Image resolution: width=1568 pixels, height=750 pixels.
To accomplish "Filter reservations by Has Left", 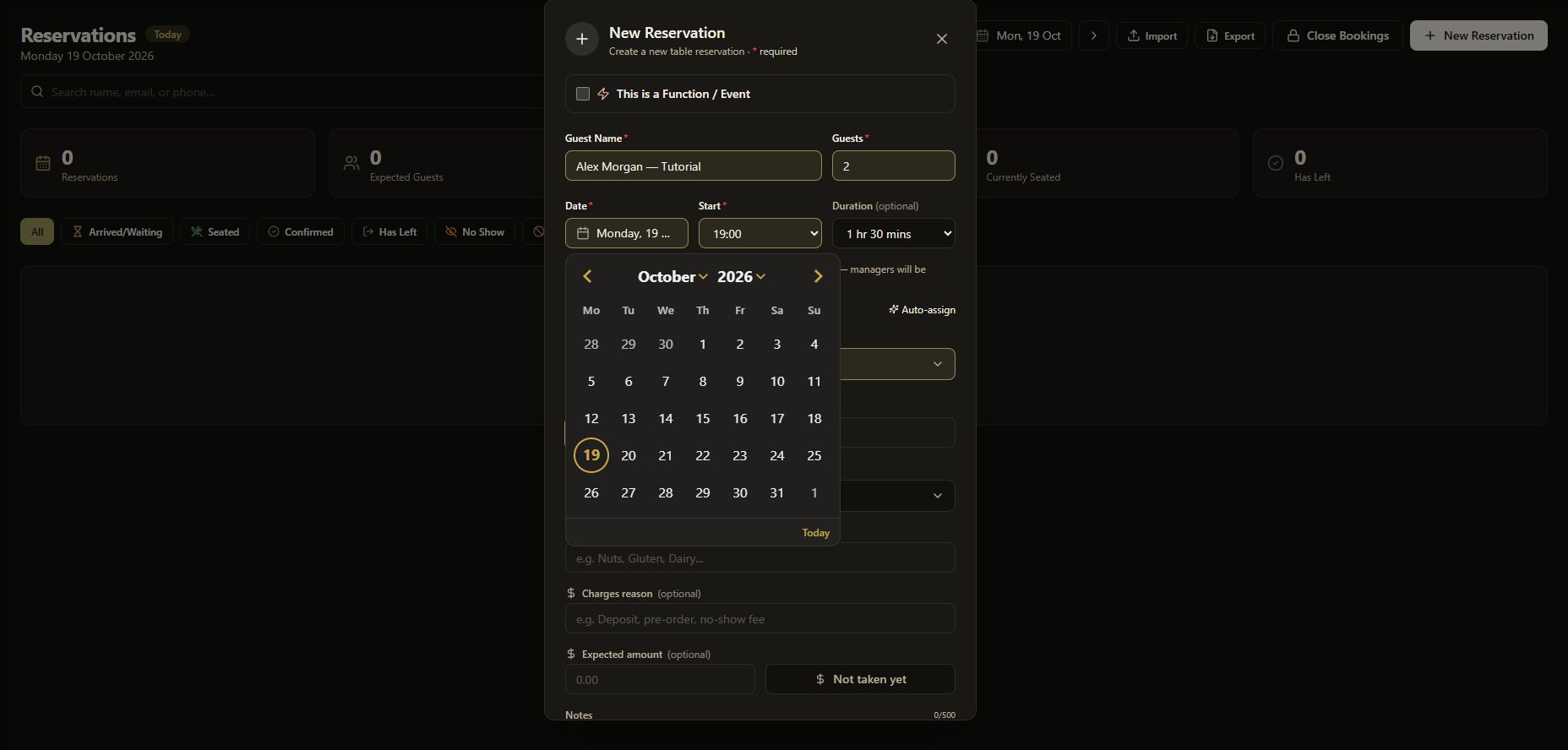I will tap(389, 231).
